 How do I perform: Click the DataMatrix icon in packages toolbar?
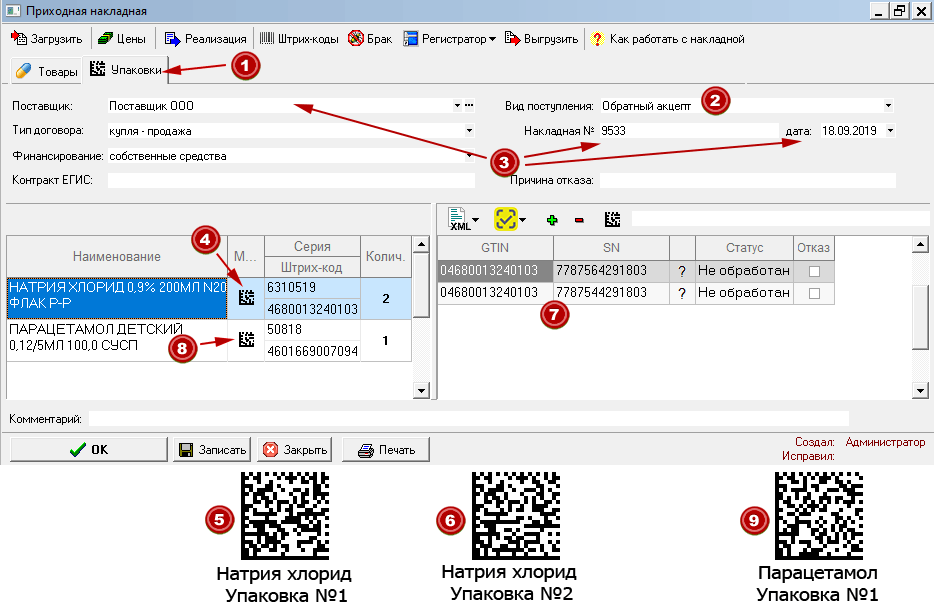click(x=612, y=219)
